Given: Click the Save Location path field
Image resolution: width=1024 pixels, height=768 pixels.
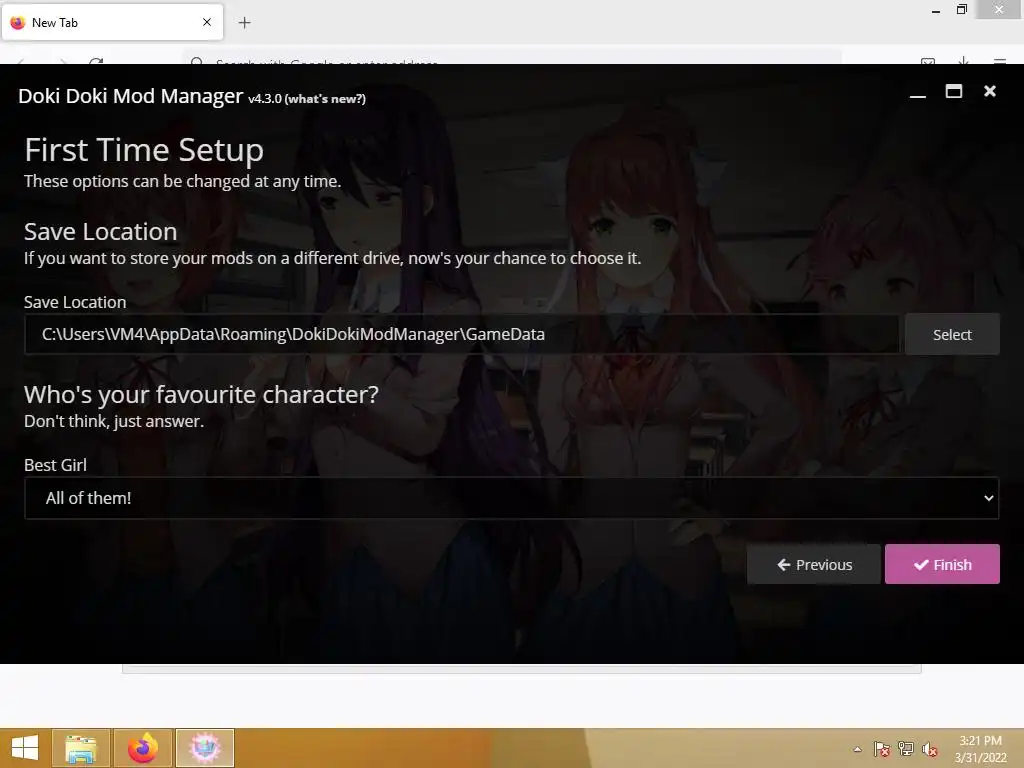Looking at the screenshot, I should [x=462, y=334].
